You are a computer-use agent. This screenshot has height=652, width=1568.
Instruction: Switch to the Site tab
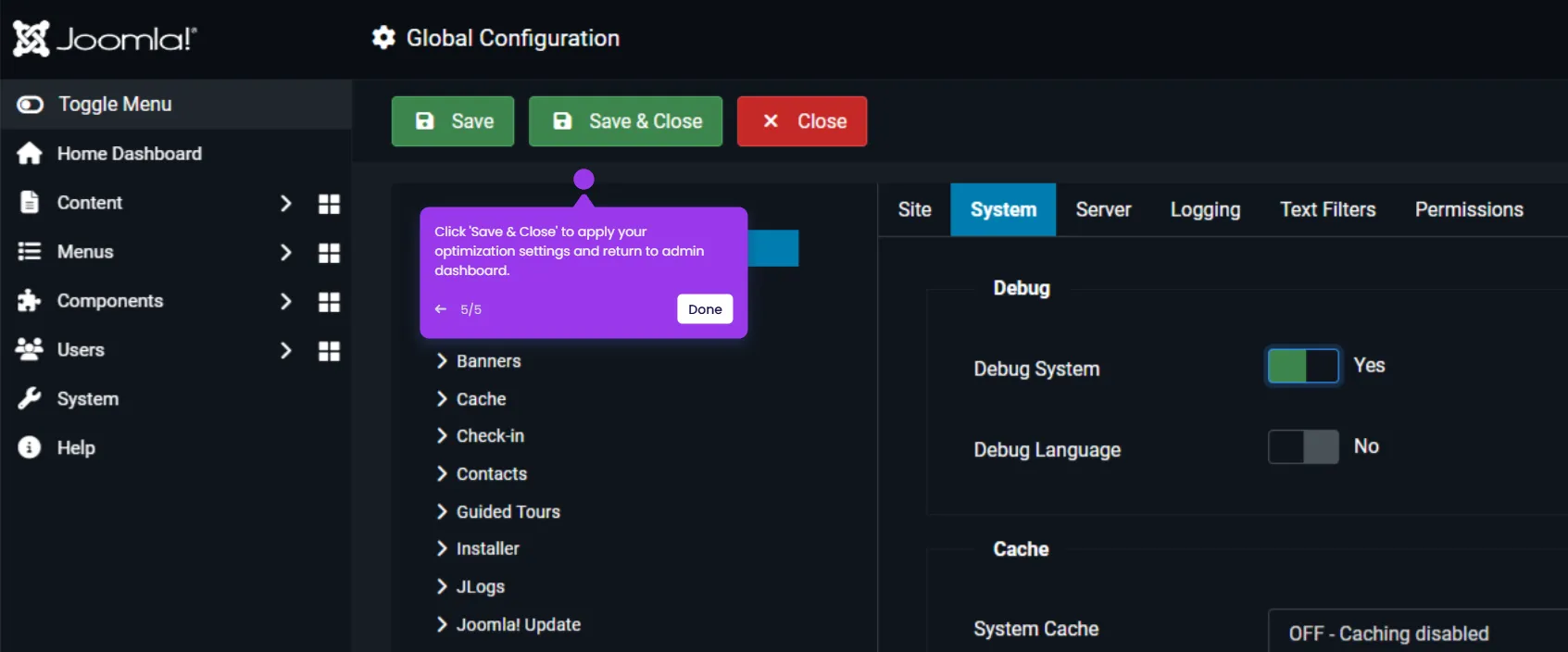(x=914, y=209)
